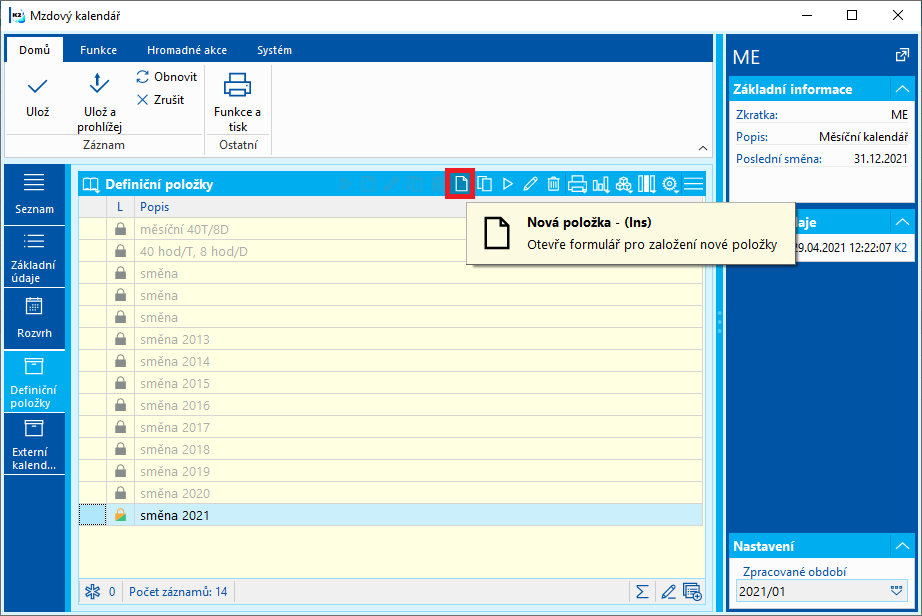Open the Základní údaje sidebar page
The width and height of the screenshot is (922, 616).
pos(34,257)
